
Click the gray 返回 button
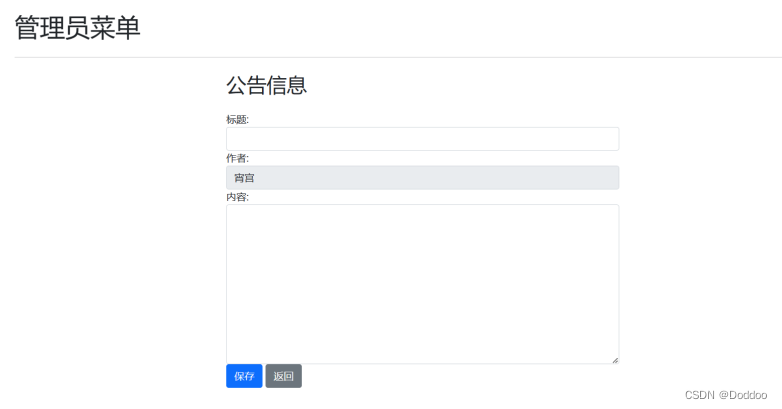pos(283,376)
